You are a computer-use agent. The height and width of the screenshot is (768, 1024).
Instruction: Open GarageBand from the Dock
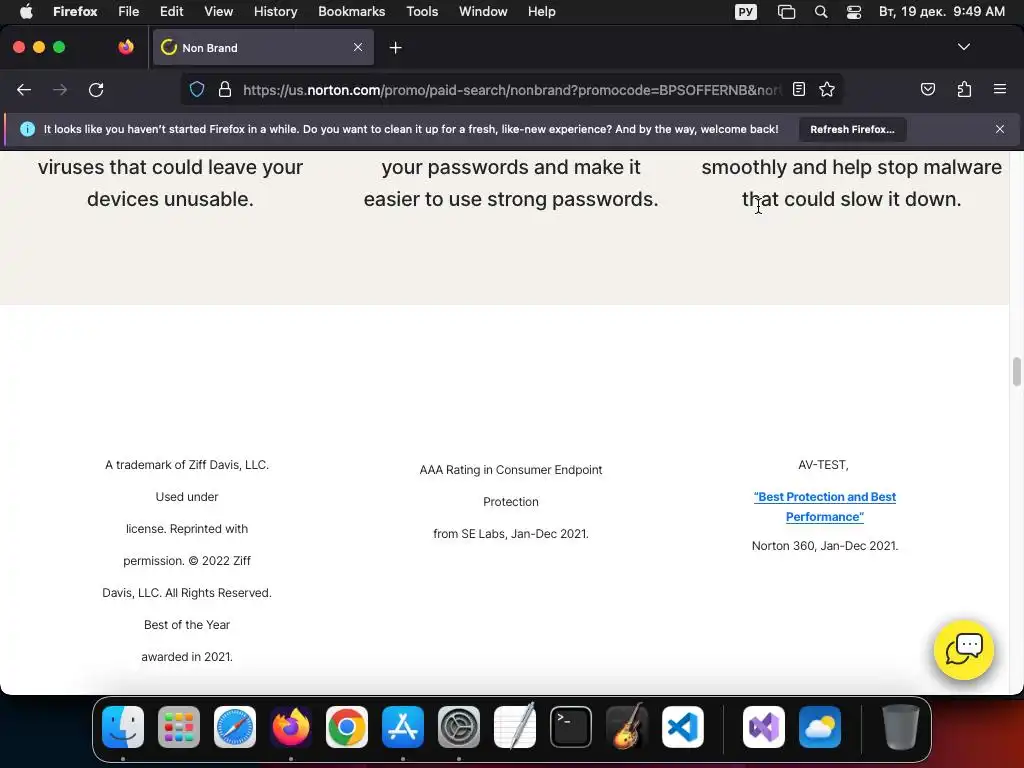click(627, 727)
